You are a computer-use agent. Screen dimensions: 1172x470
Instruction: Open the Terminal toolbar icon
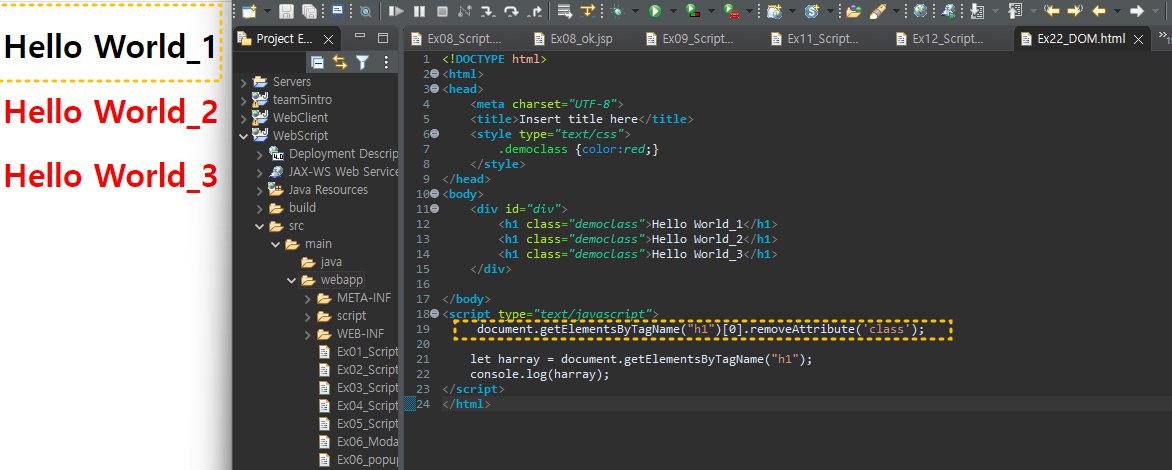tap(337, 10)
